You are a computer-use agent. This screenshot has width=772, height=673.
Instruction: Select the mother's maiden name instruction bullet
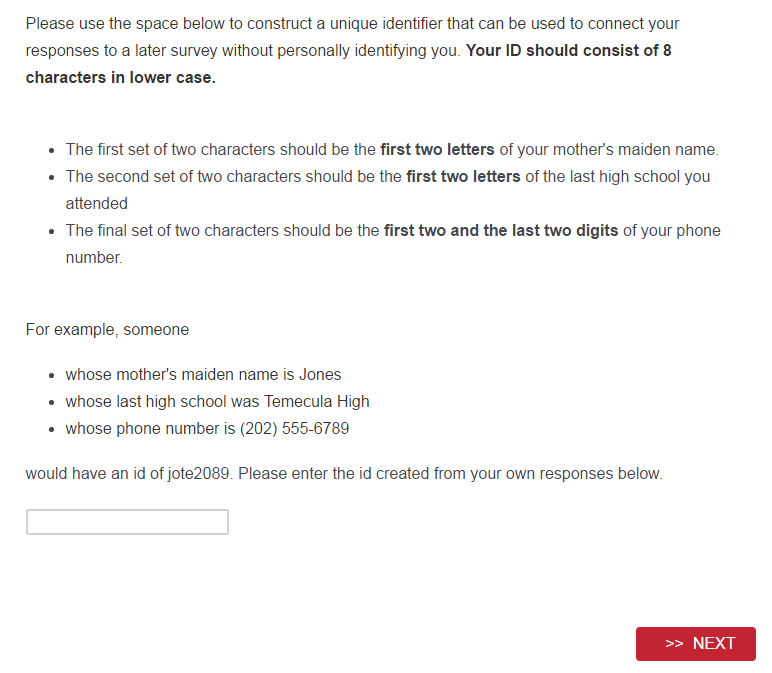click(391, 150)
